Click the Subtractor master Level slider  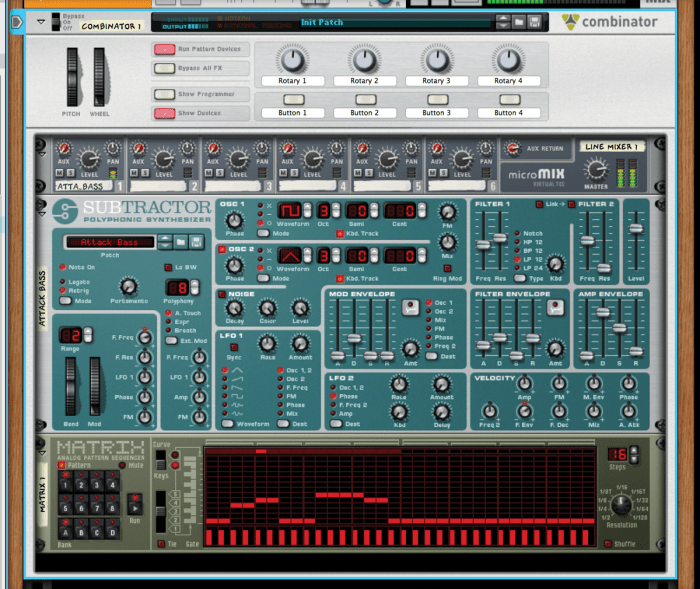tap(636, 228)
